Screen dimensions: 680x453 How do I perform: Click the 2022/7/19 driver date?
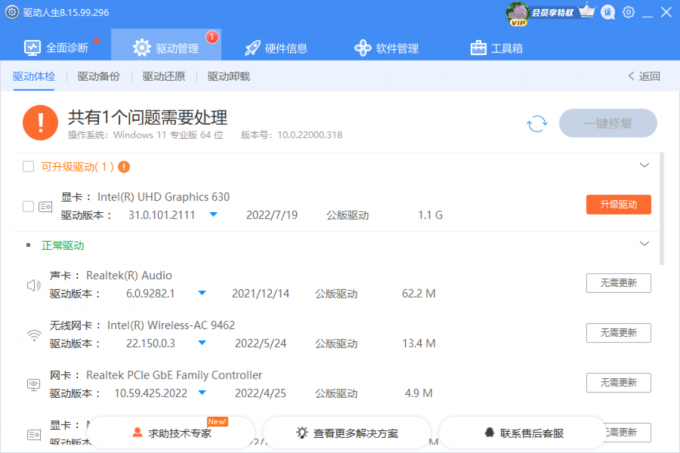pyautogui.click(x=272, y=215)
